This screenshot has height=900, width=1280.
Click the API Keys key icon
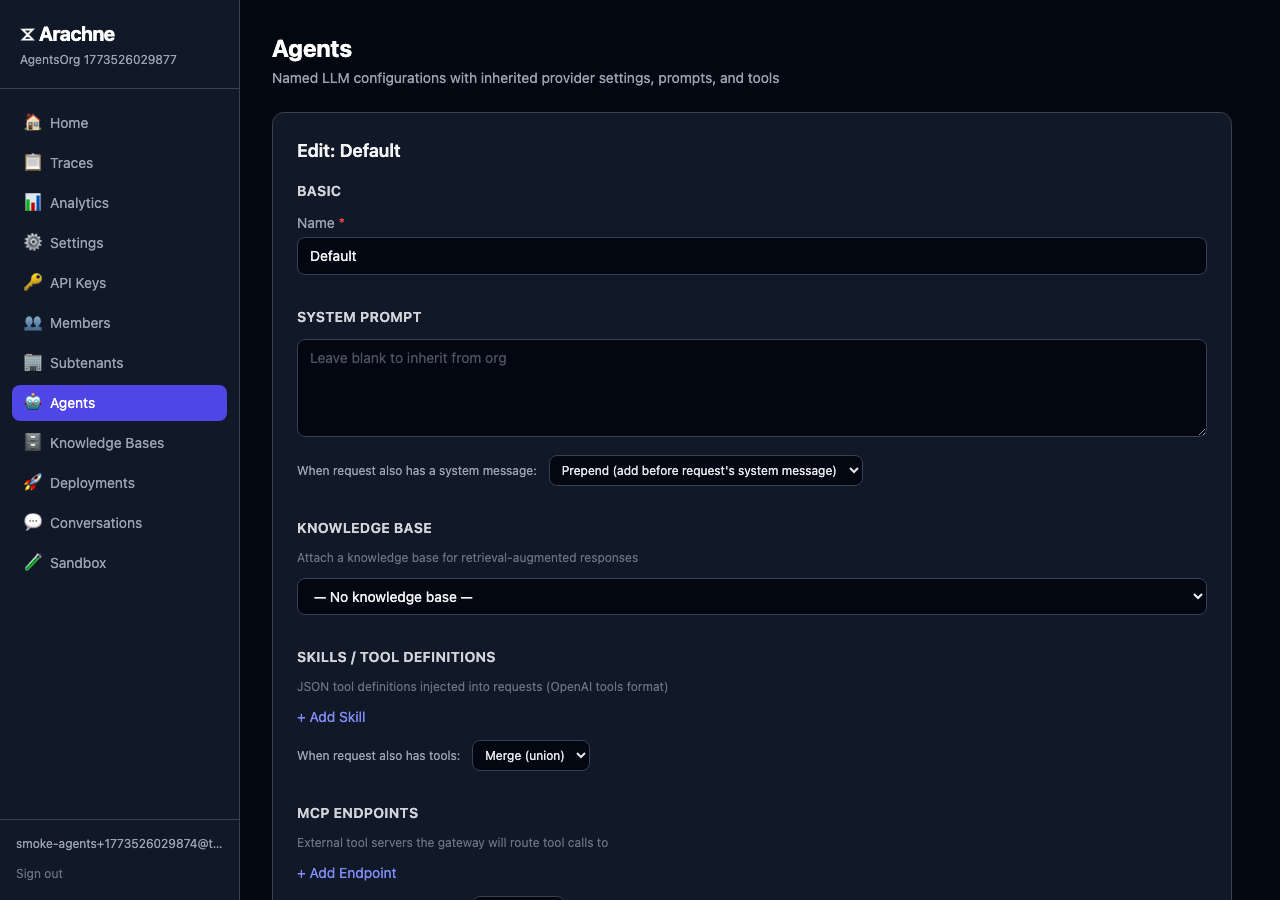pyautogui.click(x=33, y=282)
